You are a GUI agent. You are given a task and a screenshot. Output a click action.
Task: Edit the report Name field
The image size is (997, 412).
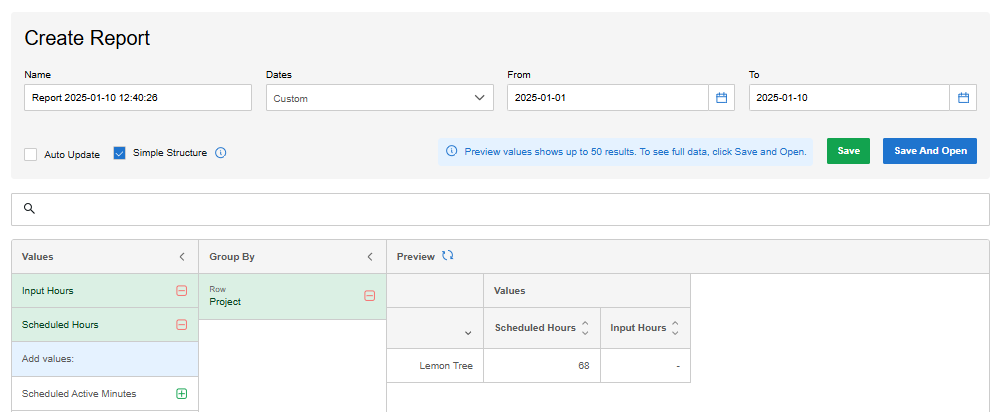coord(138,98)
